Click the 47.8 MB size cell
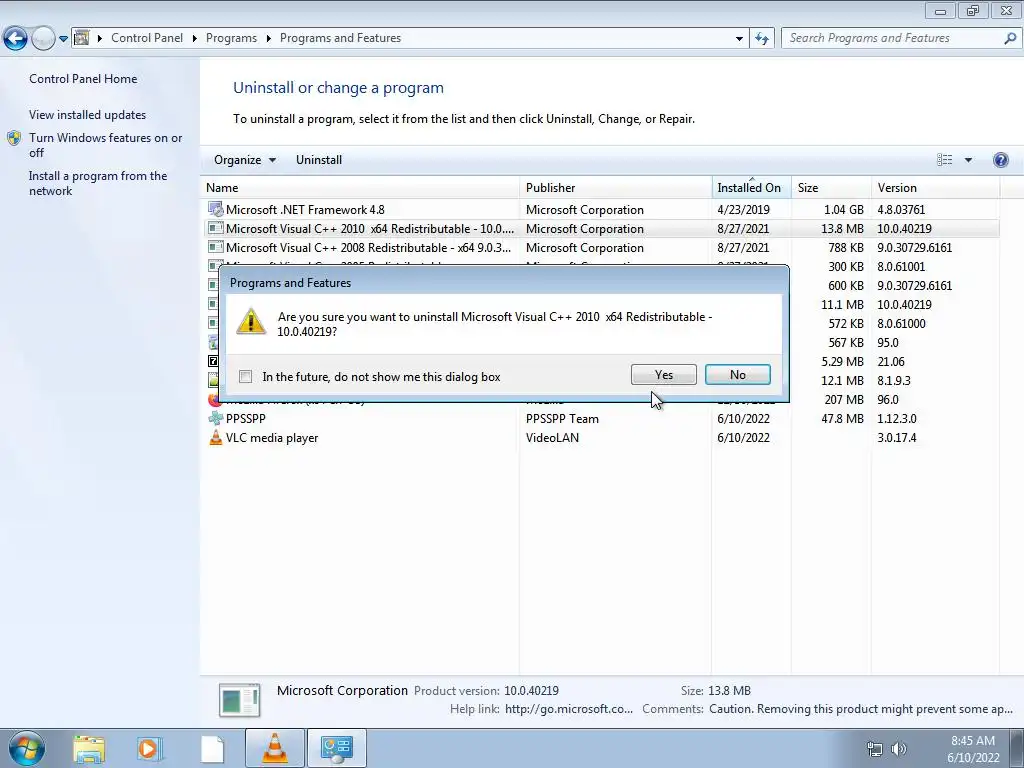 842,419
